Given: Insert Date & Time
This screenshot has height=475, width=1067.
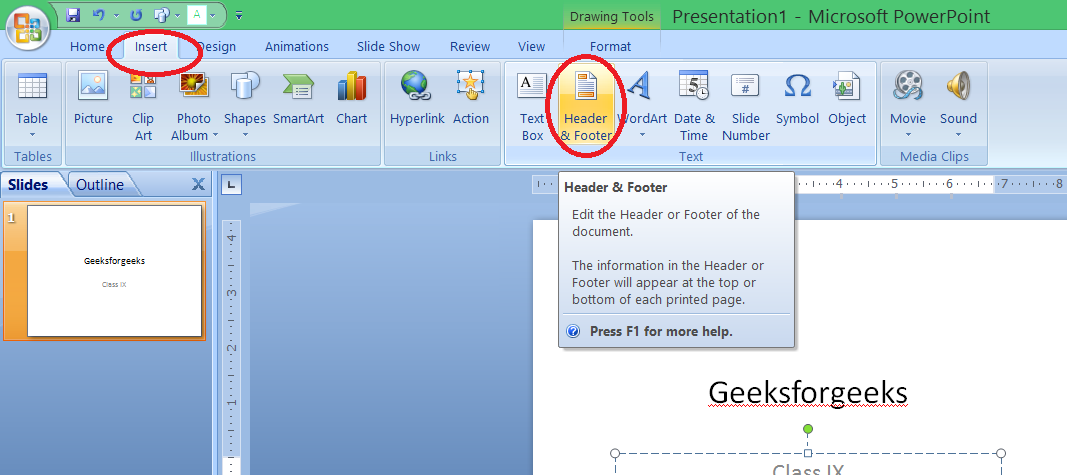Looking at the screenshot, I should click(x=694, y=105).
